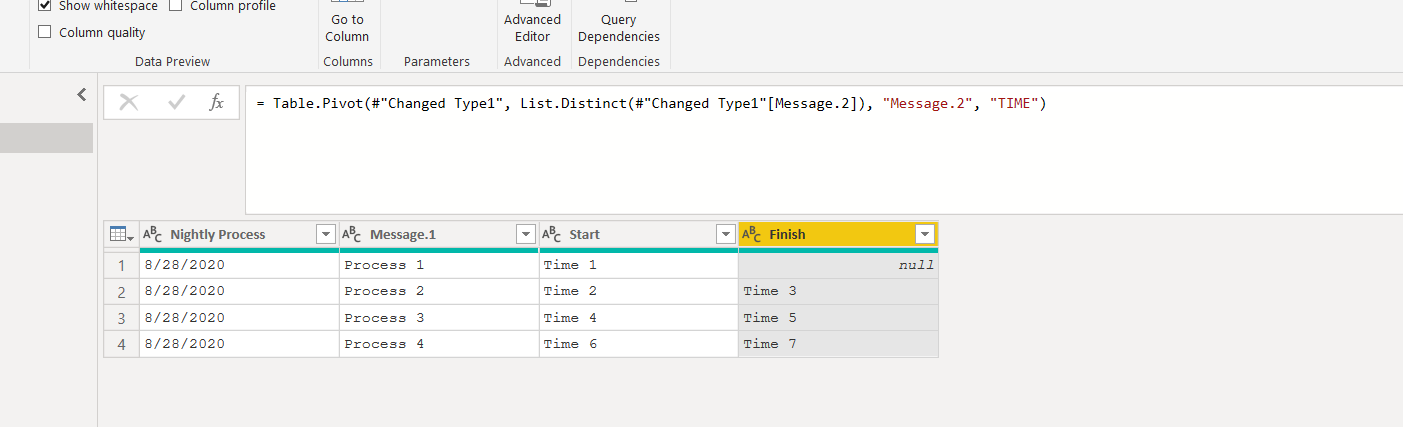Click the Process 4 cell
1403x427 pixels.
(x=439, y=344)
